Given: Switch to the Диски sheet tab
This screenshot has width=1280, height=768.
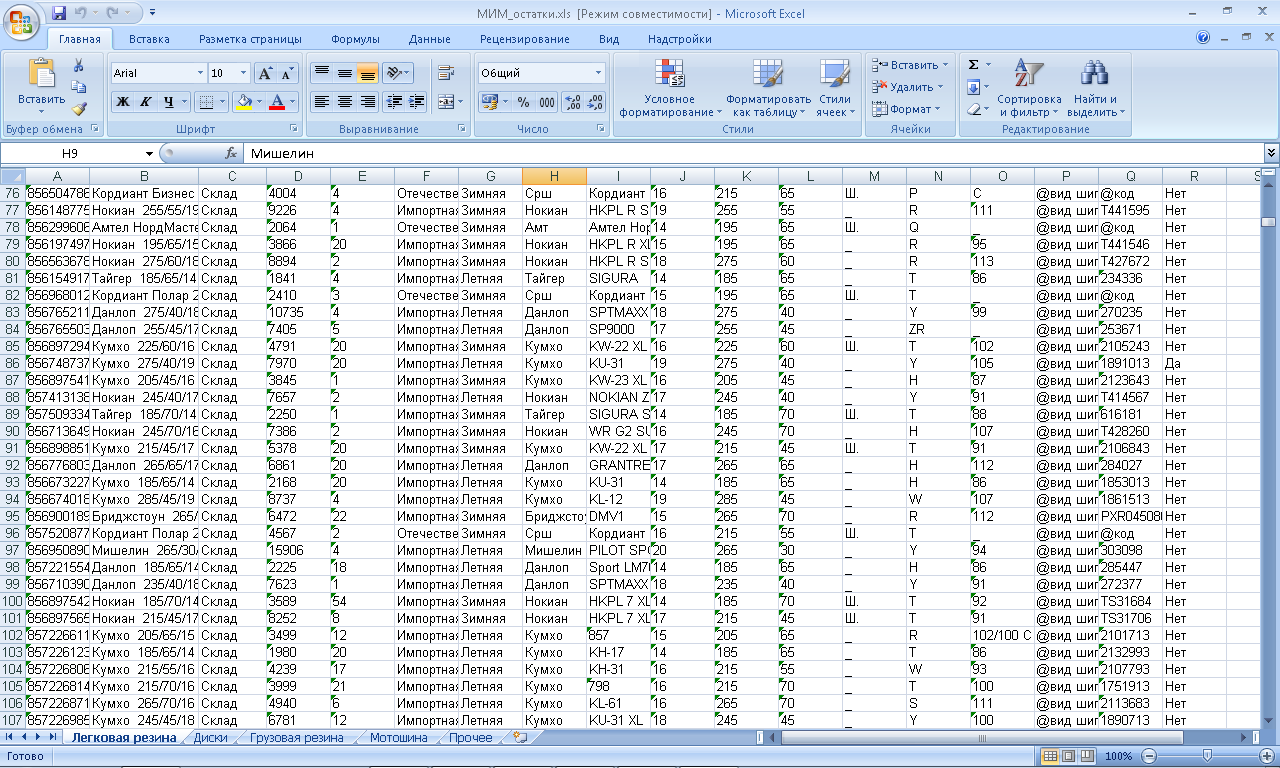Looking at the screenshot, I should pos(210,738).
